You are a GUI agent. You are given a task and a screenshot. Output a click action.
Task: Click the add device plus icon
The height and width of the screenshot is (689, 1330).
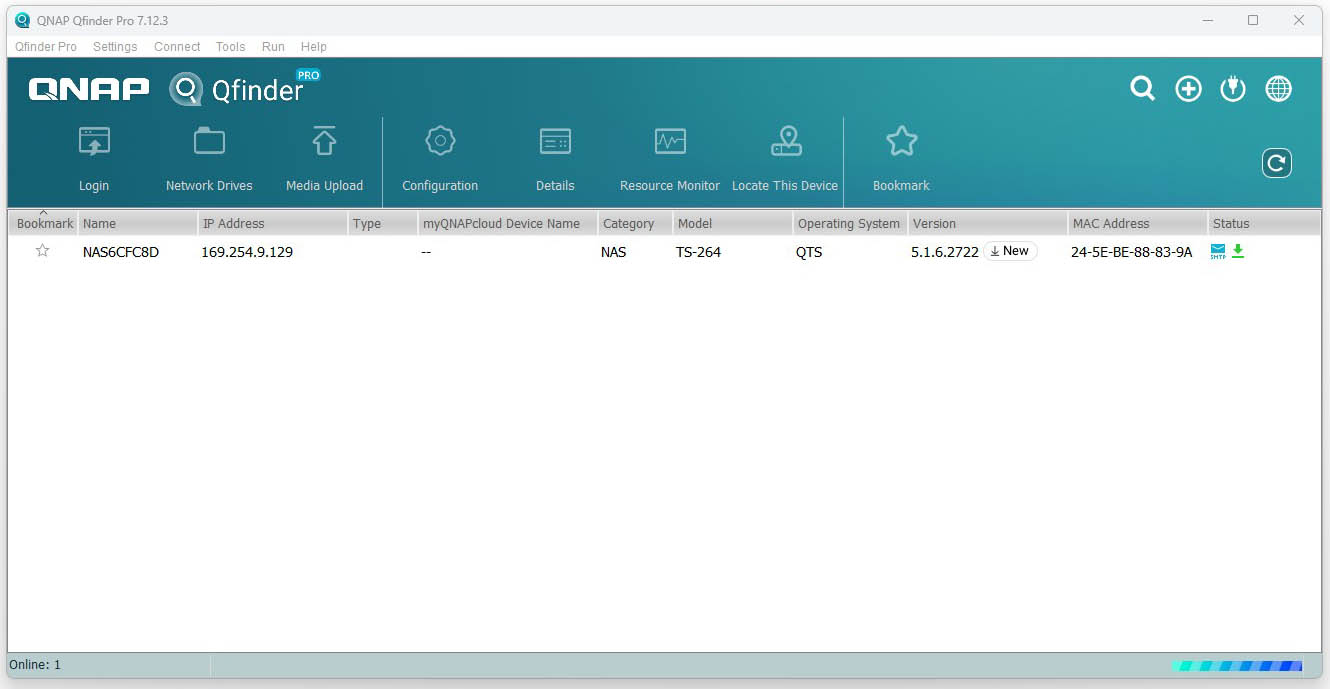[1188, 89]
